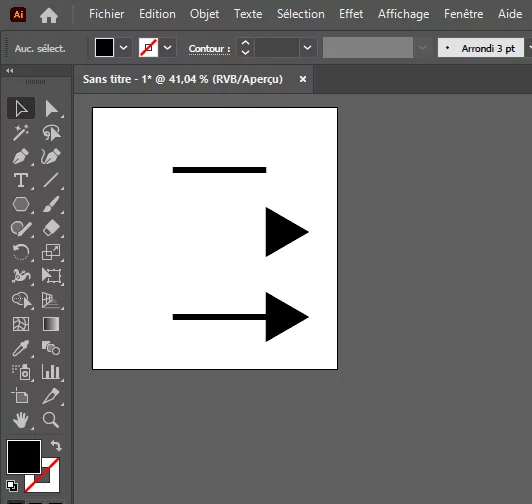The width and height of the screenshot is (532, 504).
Task: Expand the stroke color dropdown arrow
Action: (168, 48)
